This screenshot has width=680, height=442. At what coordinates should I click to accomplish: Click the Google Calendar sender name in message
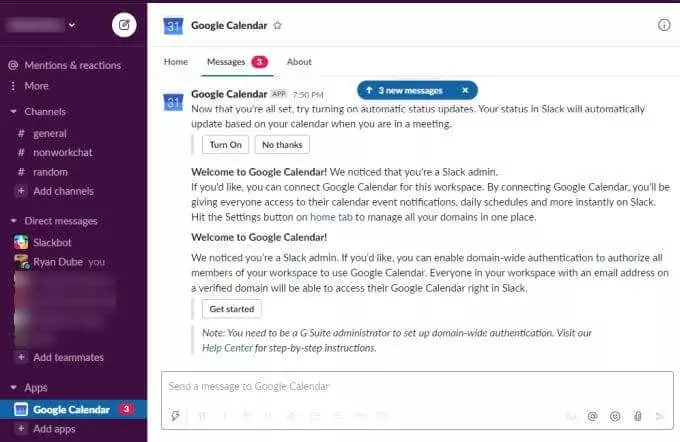229,94
